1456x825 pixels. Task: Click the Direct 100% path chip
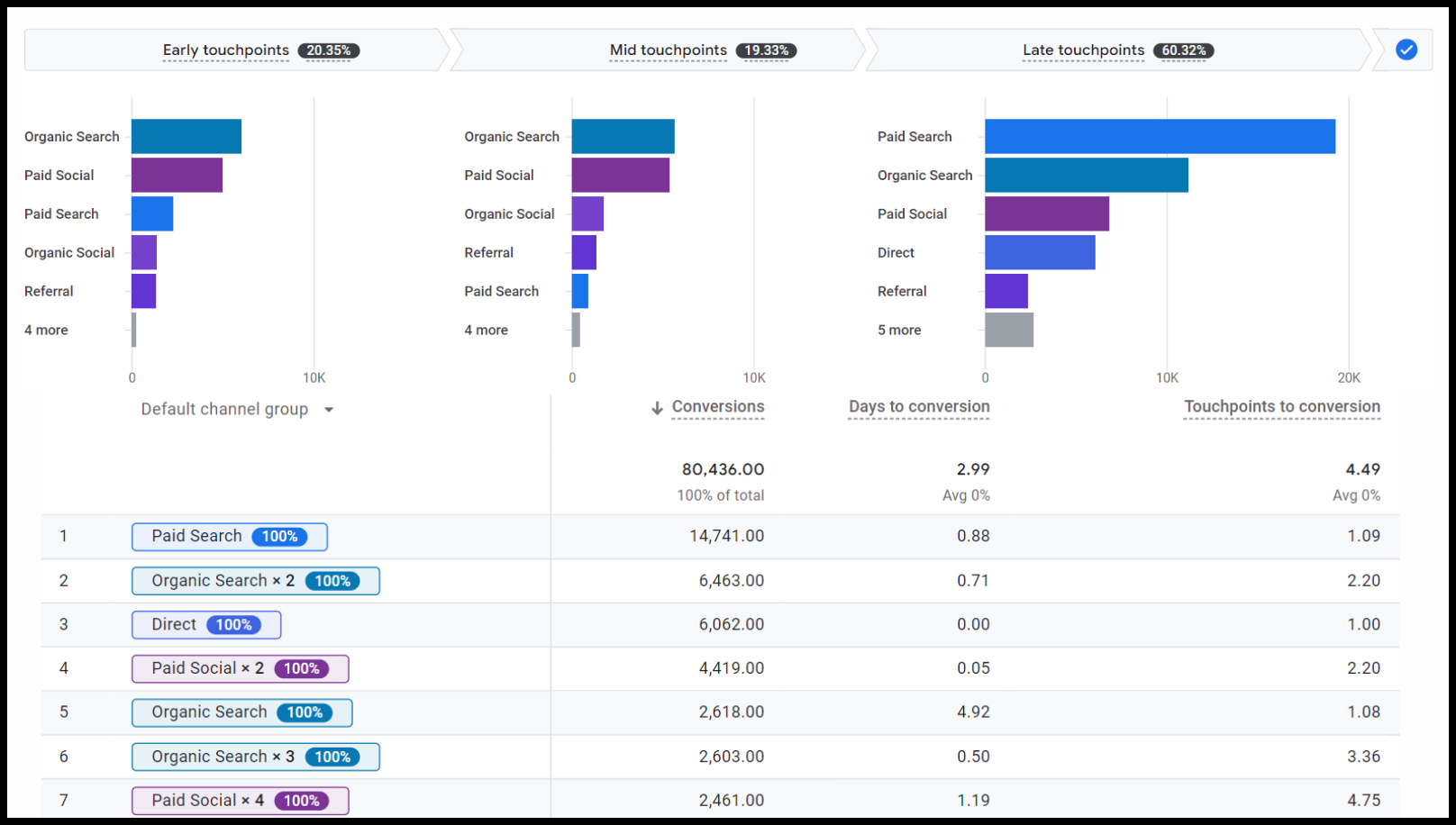point(205,625)
